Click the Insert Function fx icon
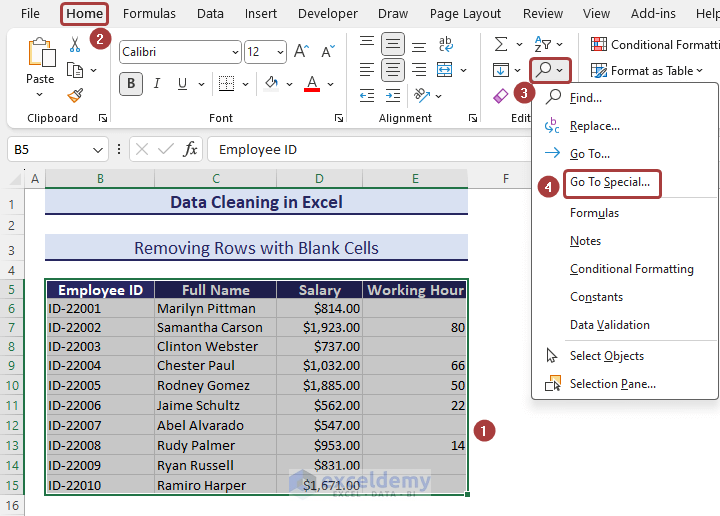This screenshot has height=516, width=720. pos(190,149)
